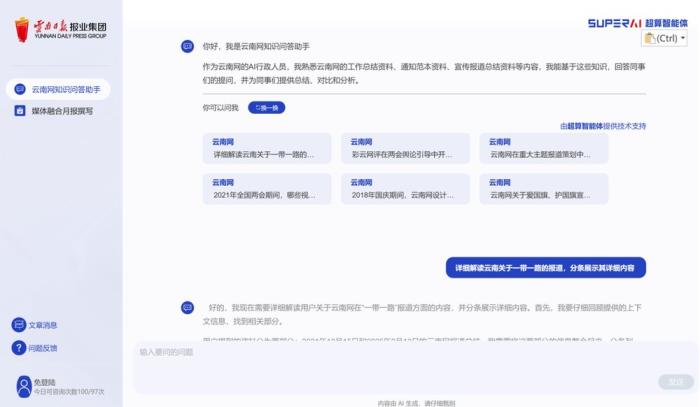
Task: Open 云南网知识问答助手 in sidebar
Action: tap(58, 89)
